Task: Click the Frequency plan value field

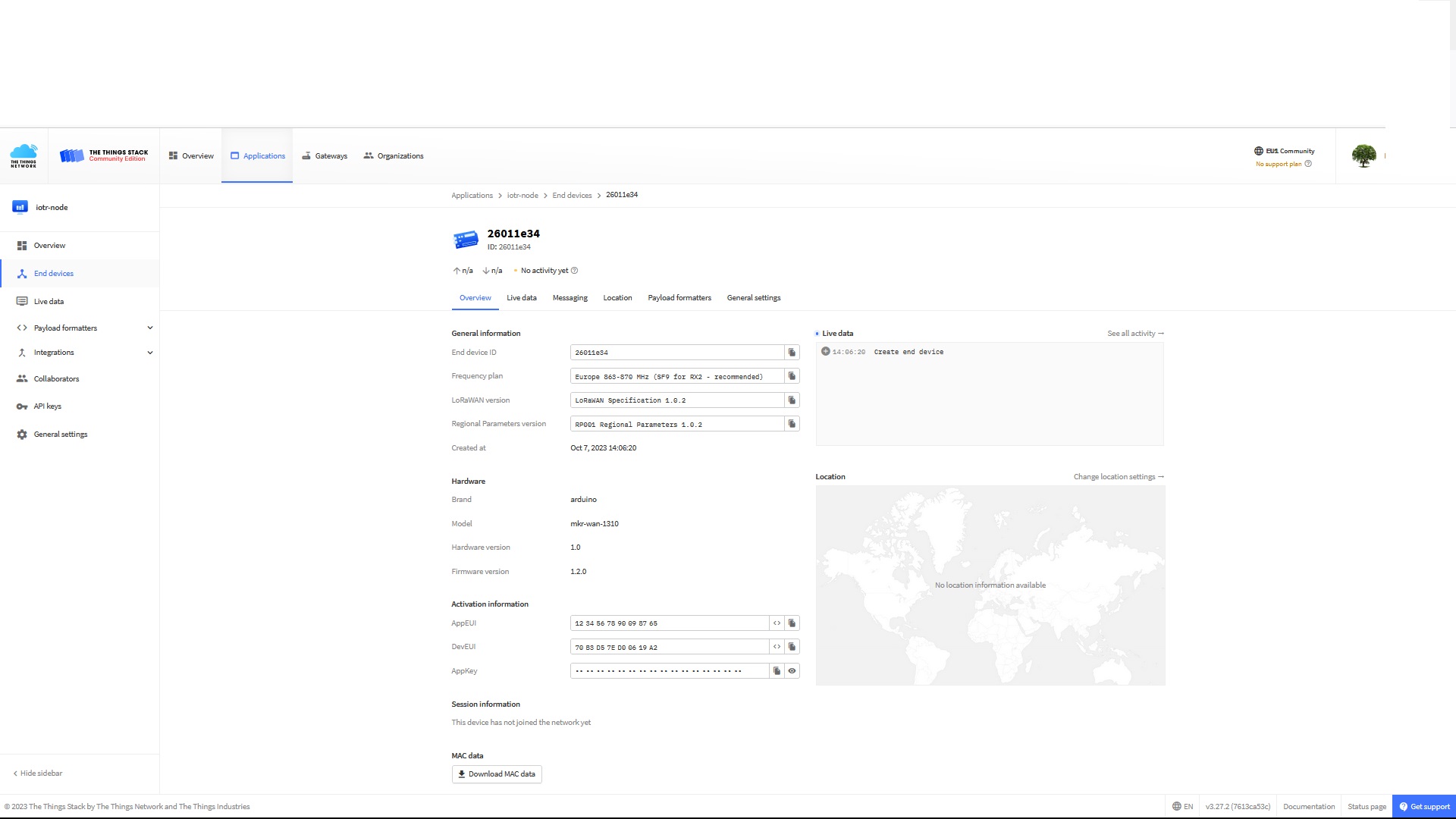Action: [x=677, y=376]
